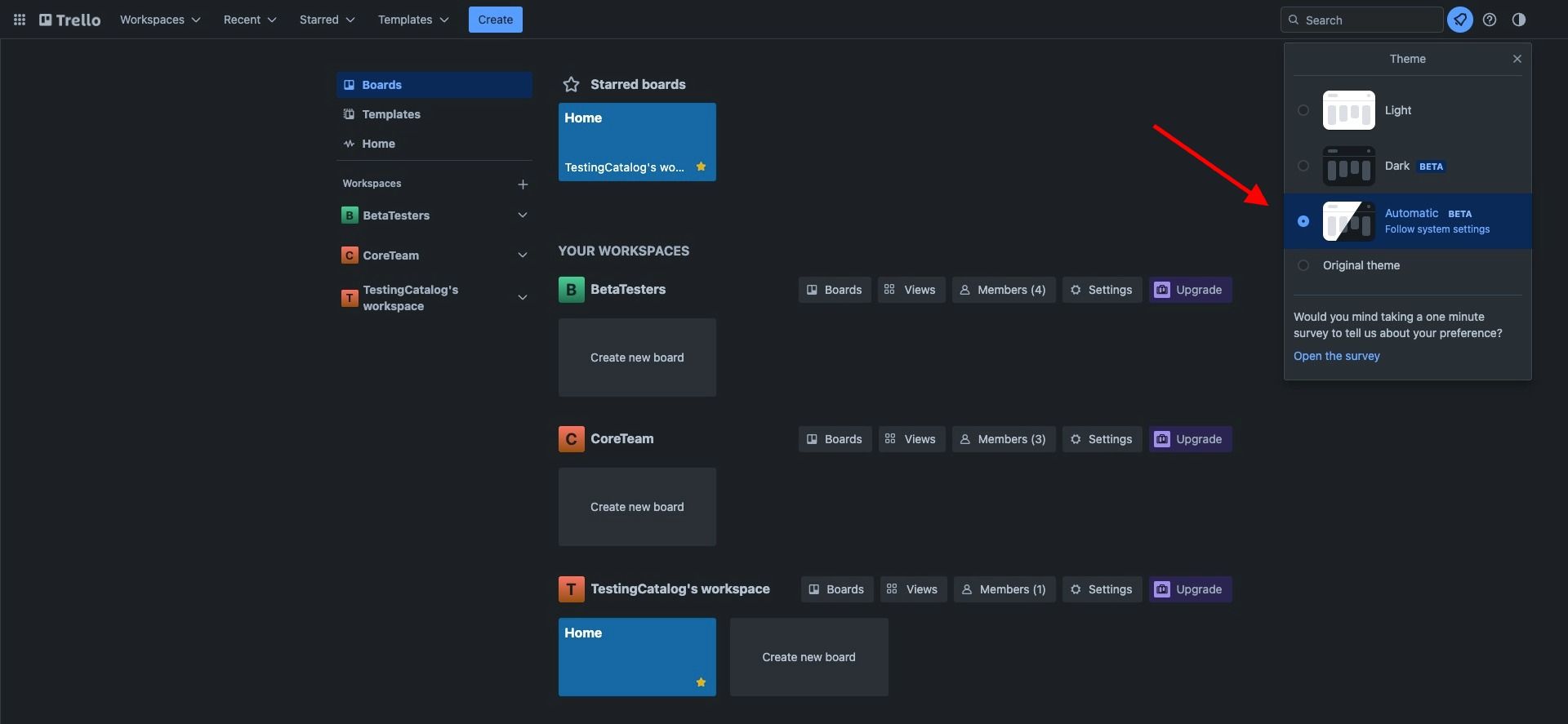Open CoreTeam Boards button
This screenshot has width=1568, height=724.
click(835, 439)
